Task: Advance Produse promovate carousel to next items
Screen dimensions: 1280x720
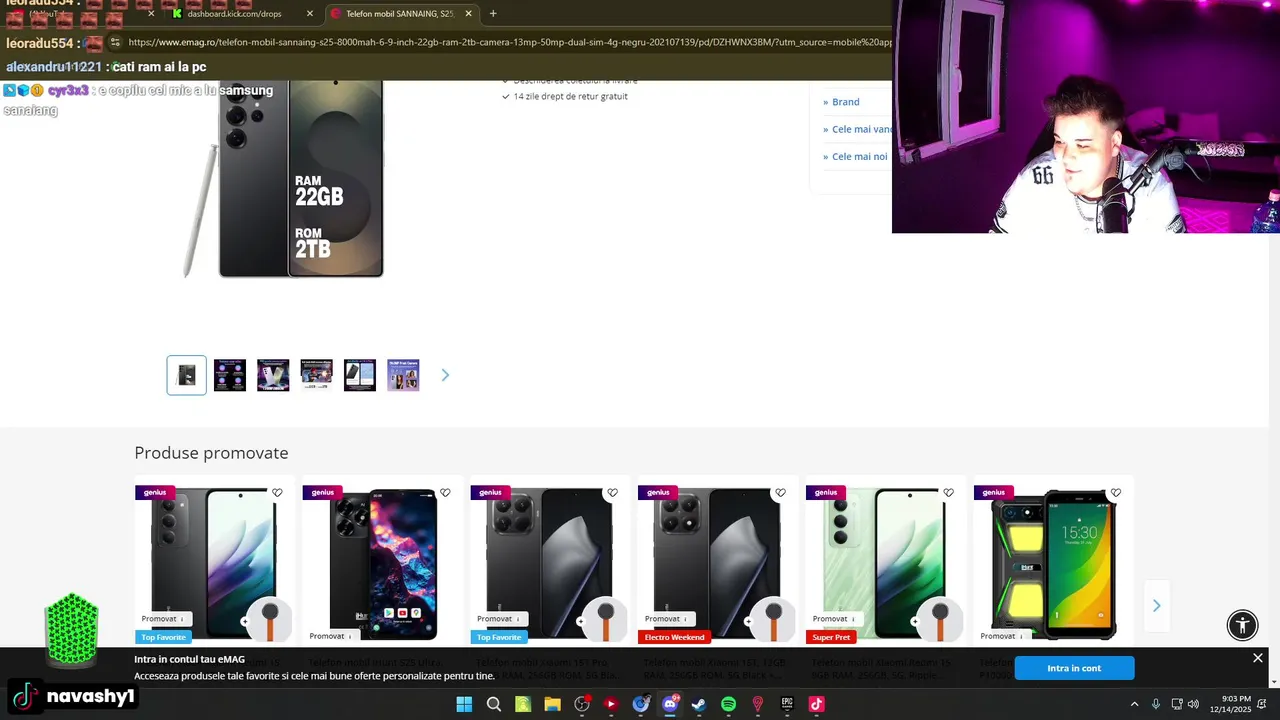Action: [1157, 606]
